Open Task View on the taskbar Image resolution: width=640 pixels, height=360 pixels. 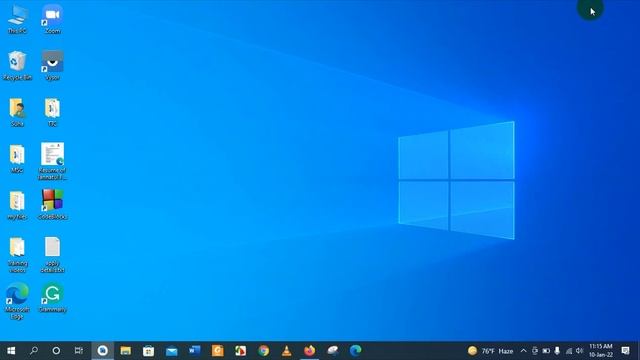[79, 351]
